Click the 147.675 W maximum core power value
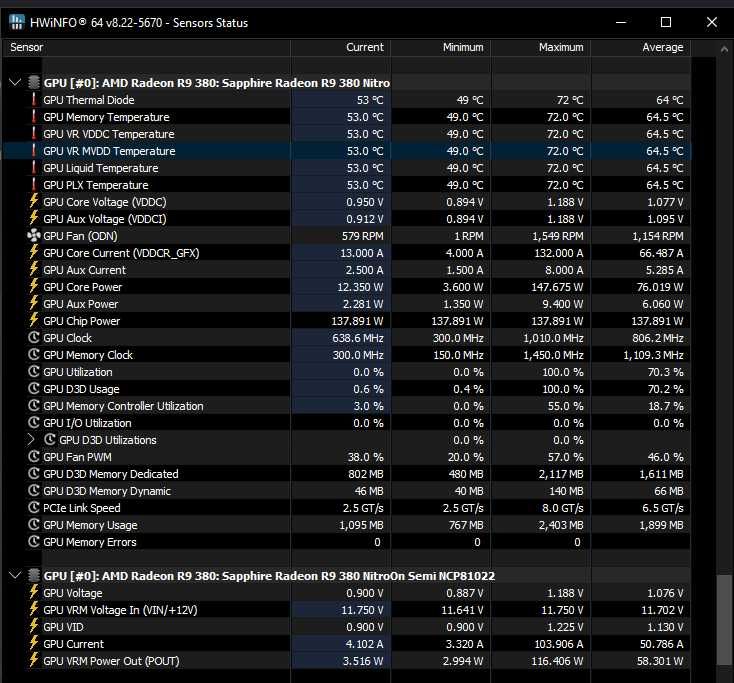The image size is (734, 683). click(557, 287)
